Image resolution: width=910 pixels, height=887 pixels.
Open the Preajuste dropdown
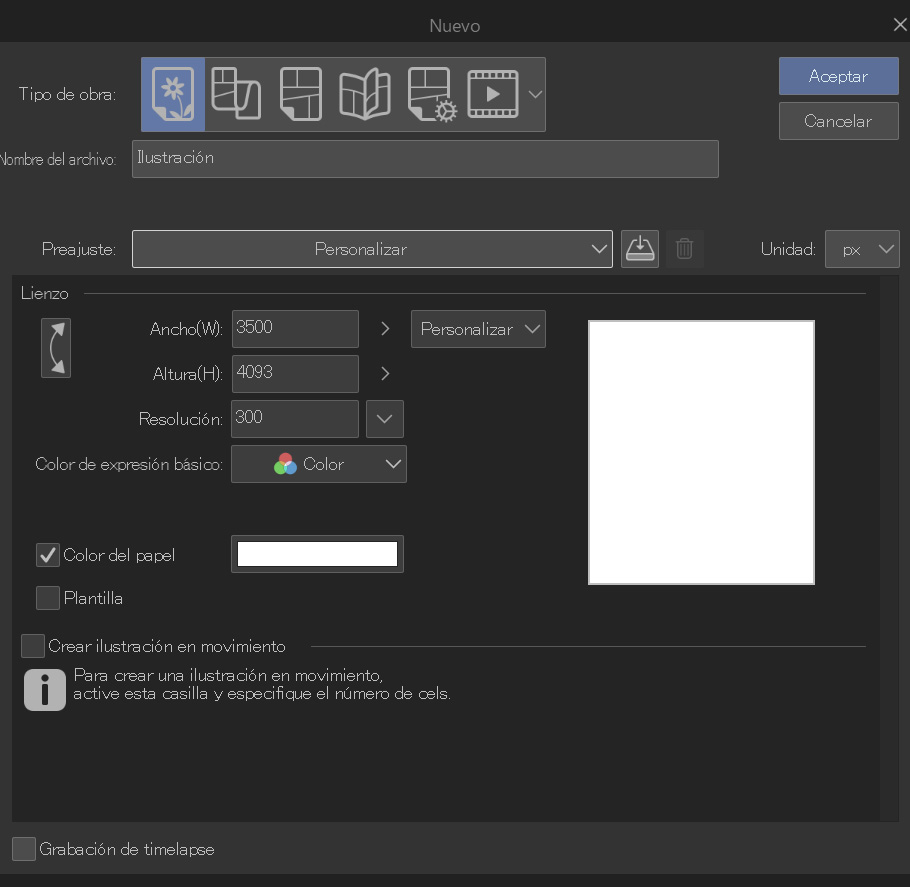pyautogui.click(x=372, y=249)
